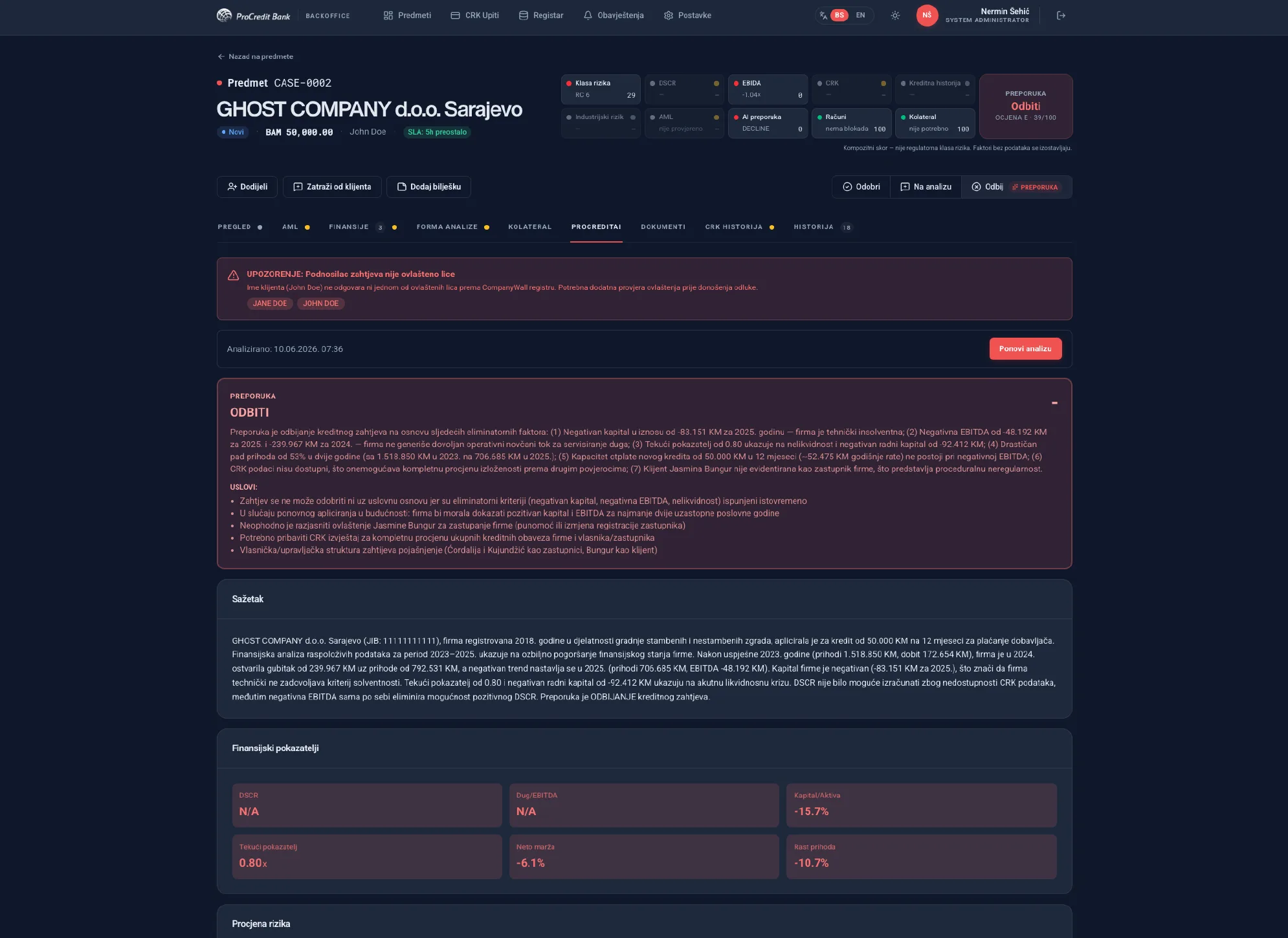Screen dimensions: 1288x938
Task: Switch to FINANSIJE tab
Action: click(x=362, y=227)
